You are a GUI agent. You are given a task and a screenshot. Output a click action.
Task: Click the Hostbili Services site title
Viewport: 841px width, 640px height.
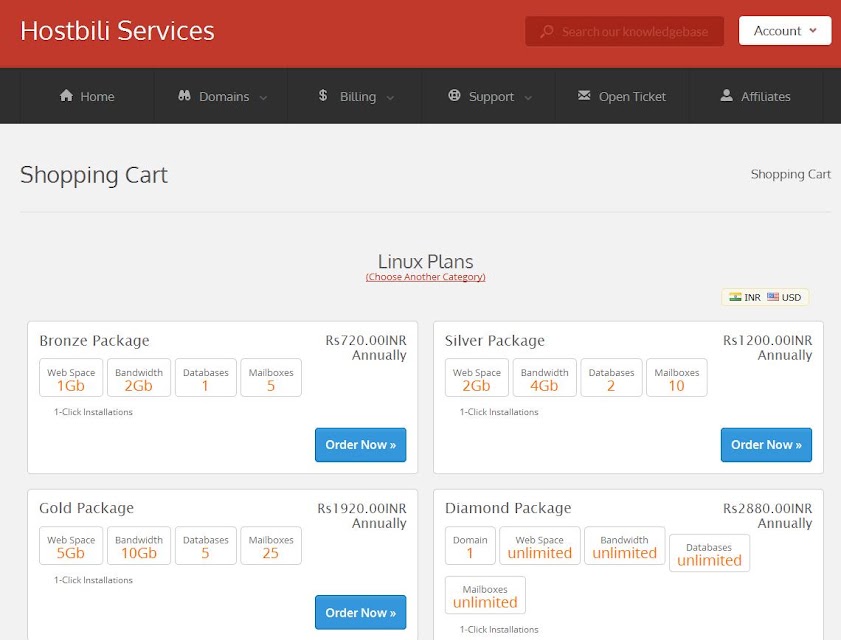coord(117,31)
